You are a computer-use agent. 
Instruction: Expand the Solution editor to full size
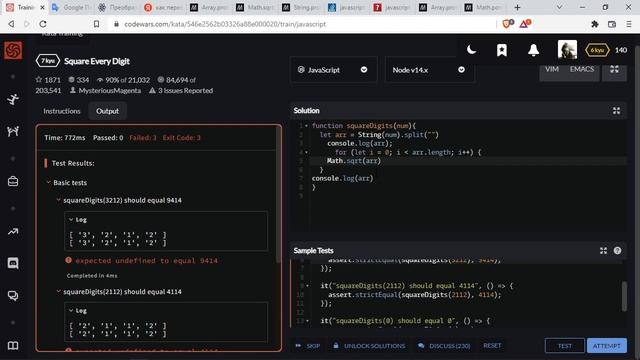[616, 111]
